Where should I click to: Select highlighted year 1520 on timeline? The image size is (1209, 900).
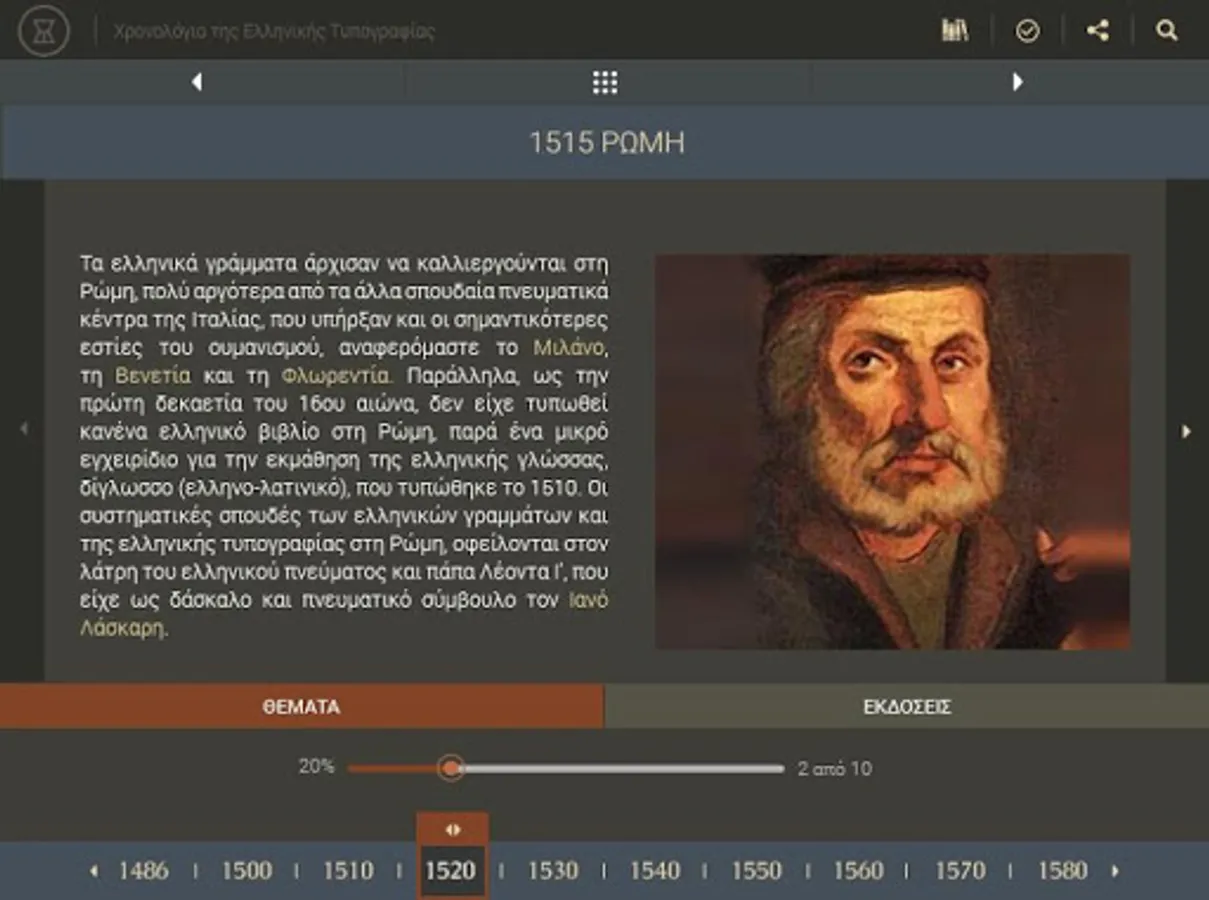coord(451,871)
